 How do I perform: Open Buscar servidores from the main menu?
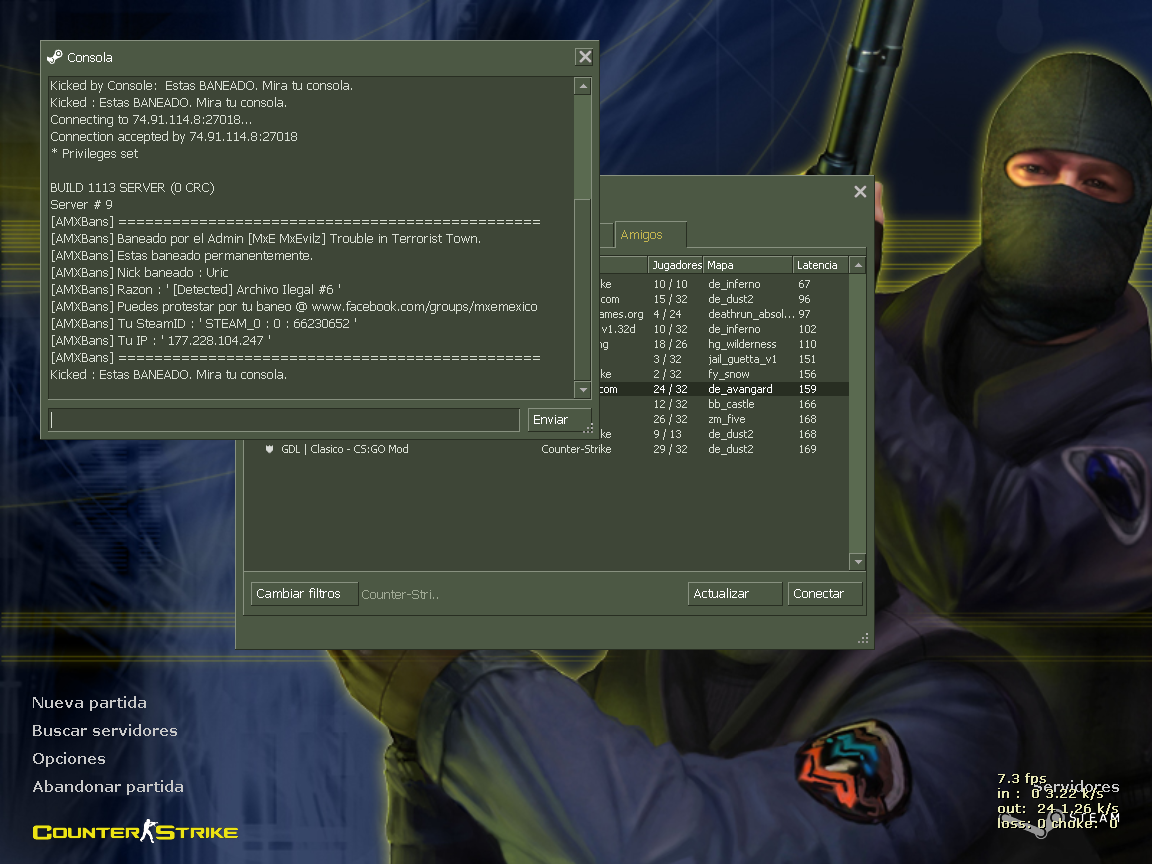(x=105, y=730)
